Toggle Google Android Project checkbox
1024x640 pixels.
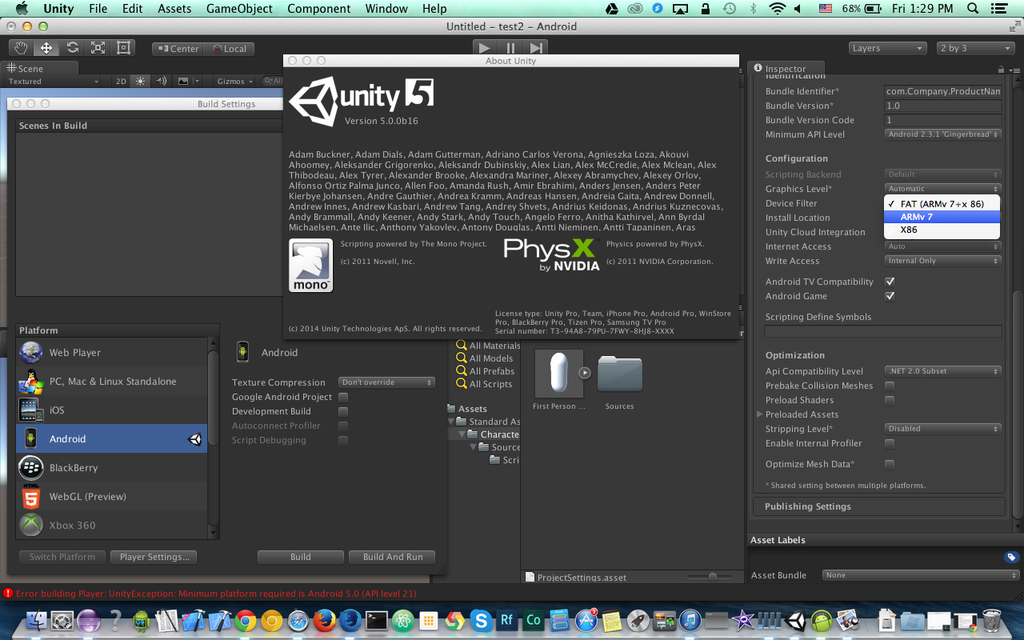[x=343, y=397]
